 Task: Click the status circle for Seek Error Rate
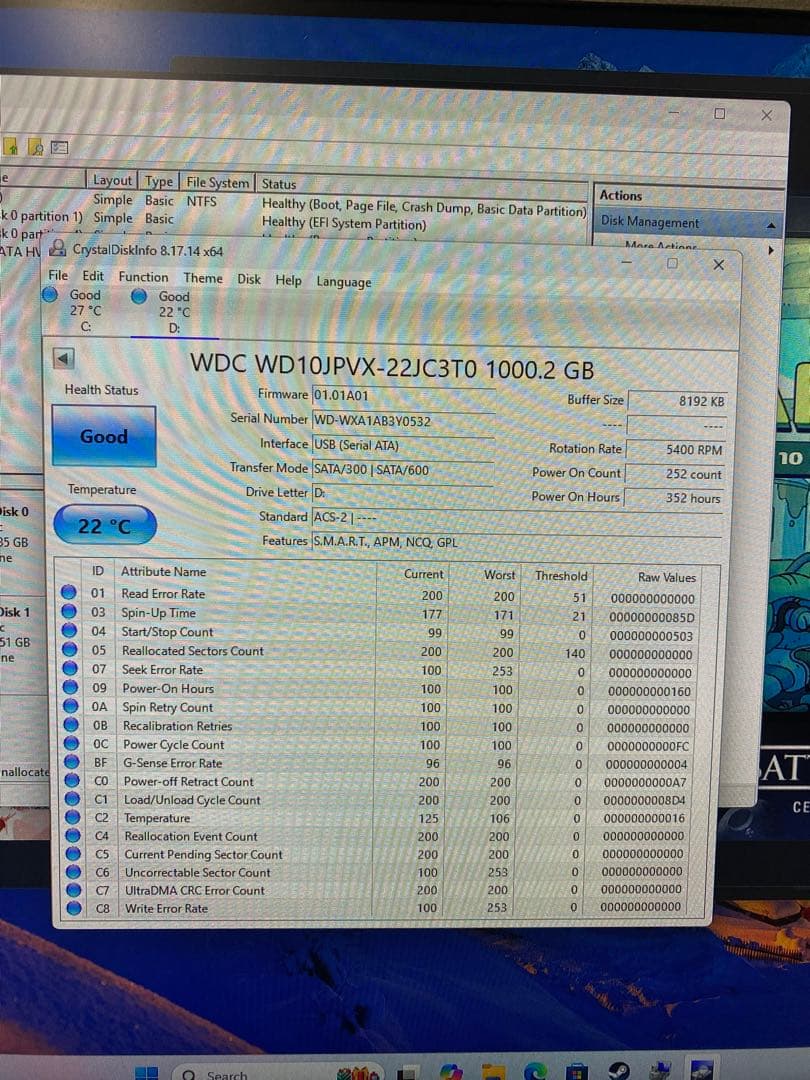click(70, 667)
